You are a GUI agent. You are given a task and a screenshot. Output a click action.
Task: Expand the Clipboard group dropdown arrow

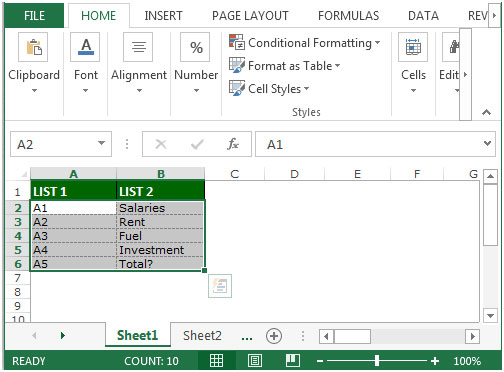34,90
